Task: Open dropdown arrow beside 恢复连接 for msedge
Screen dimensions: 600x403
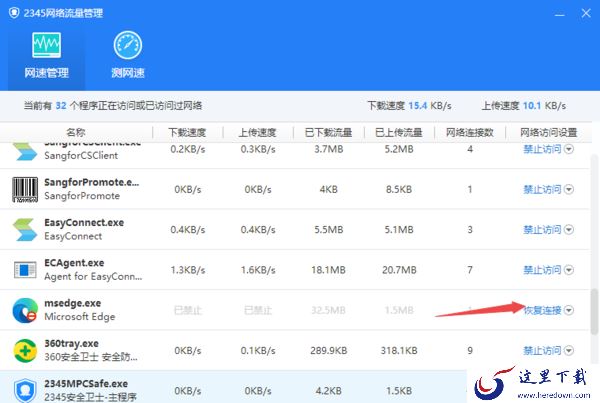Action: pos(569,310)
